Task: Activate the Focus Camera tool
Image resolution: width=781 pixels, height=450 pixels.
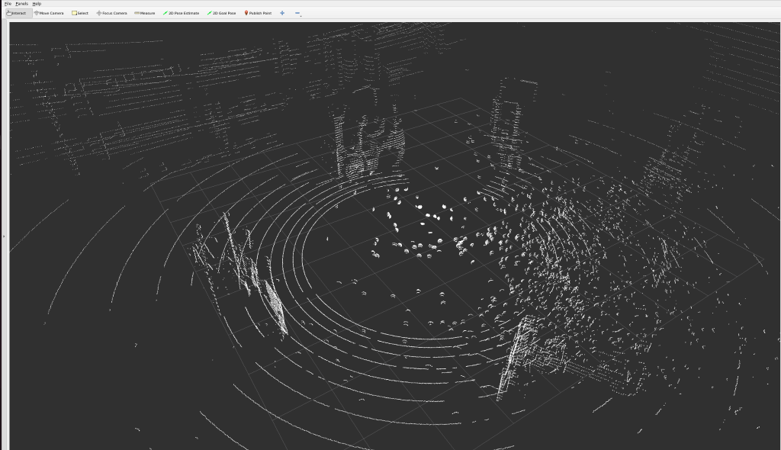Action: click(x=112, y=13)
